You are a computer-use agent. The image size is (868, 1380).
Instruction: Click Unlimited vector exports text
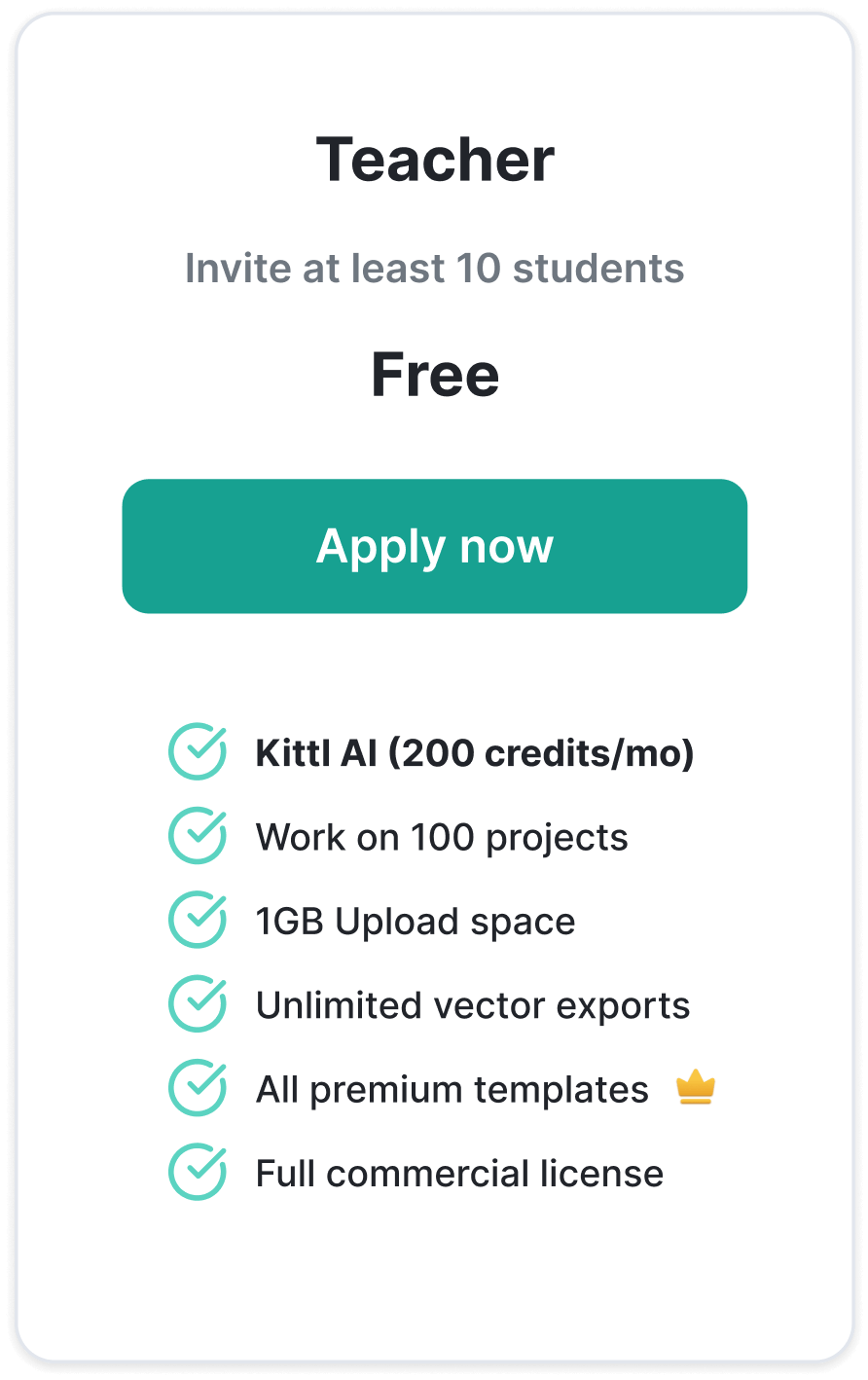[473, 1005]
